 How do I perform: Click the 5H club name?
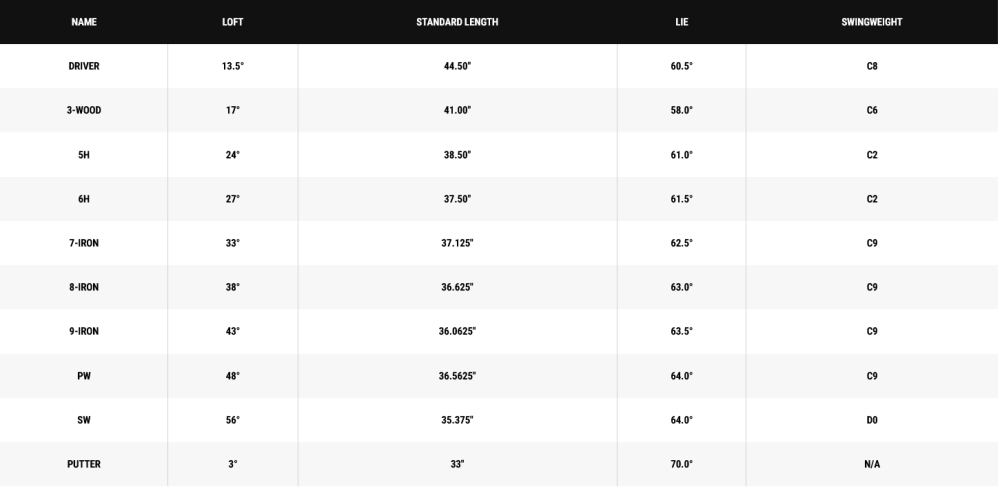point(84,155)
